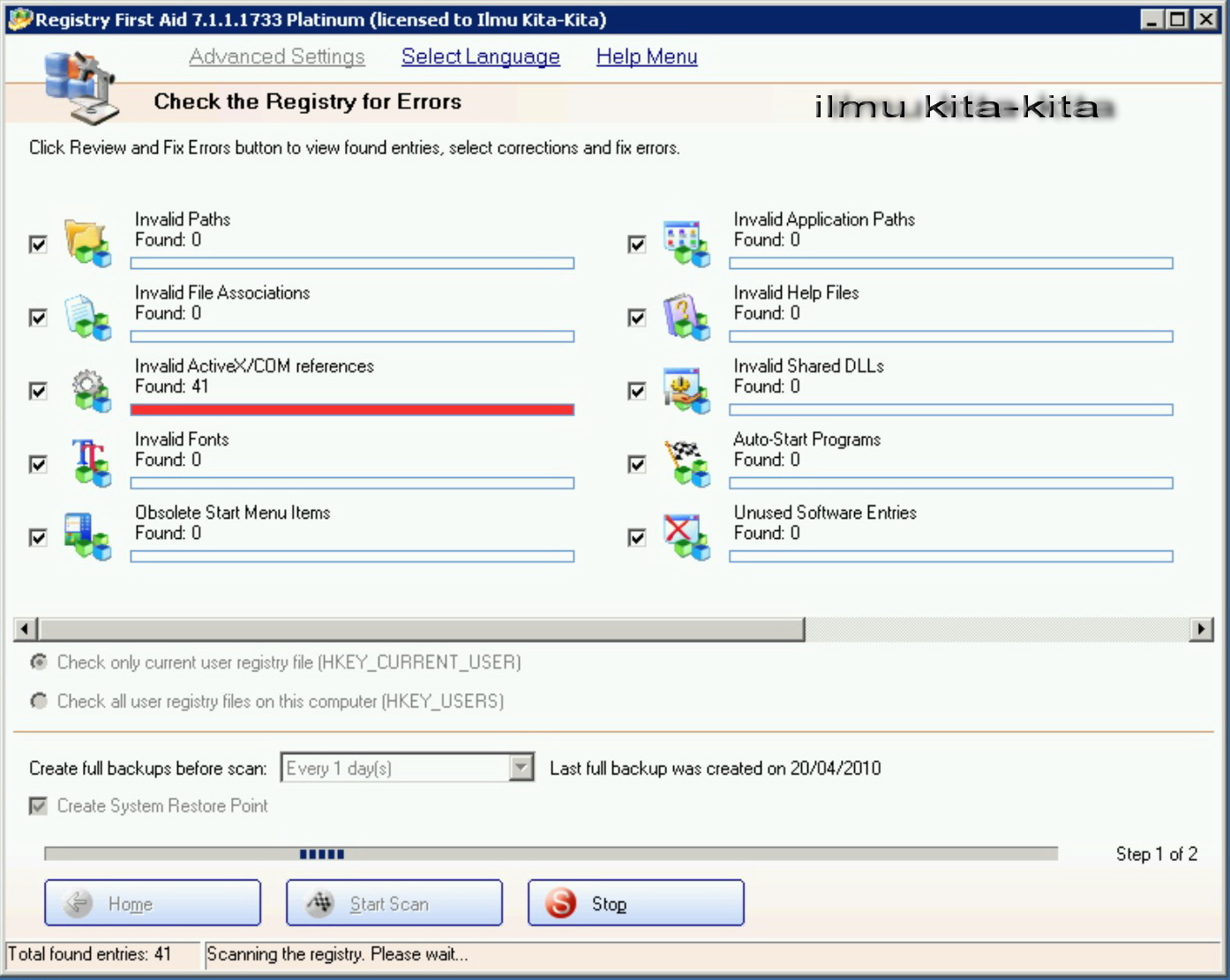Viewport: 1230px width, 980px height.
Task: Uncheck the Invalid Application Paths checkbox
Action: coord(636,244)
